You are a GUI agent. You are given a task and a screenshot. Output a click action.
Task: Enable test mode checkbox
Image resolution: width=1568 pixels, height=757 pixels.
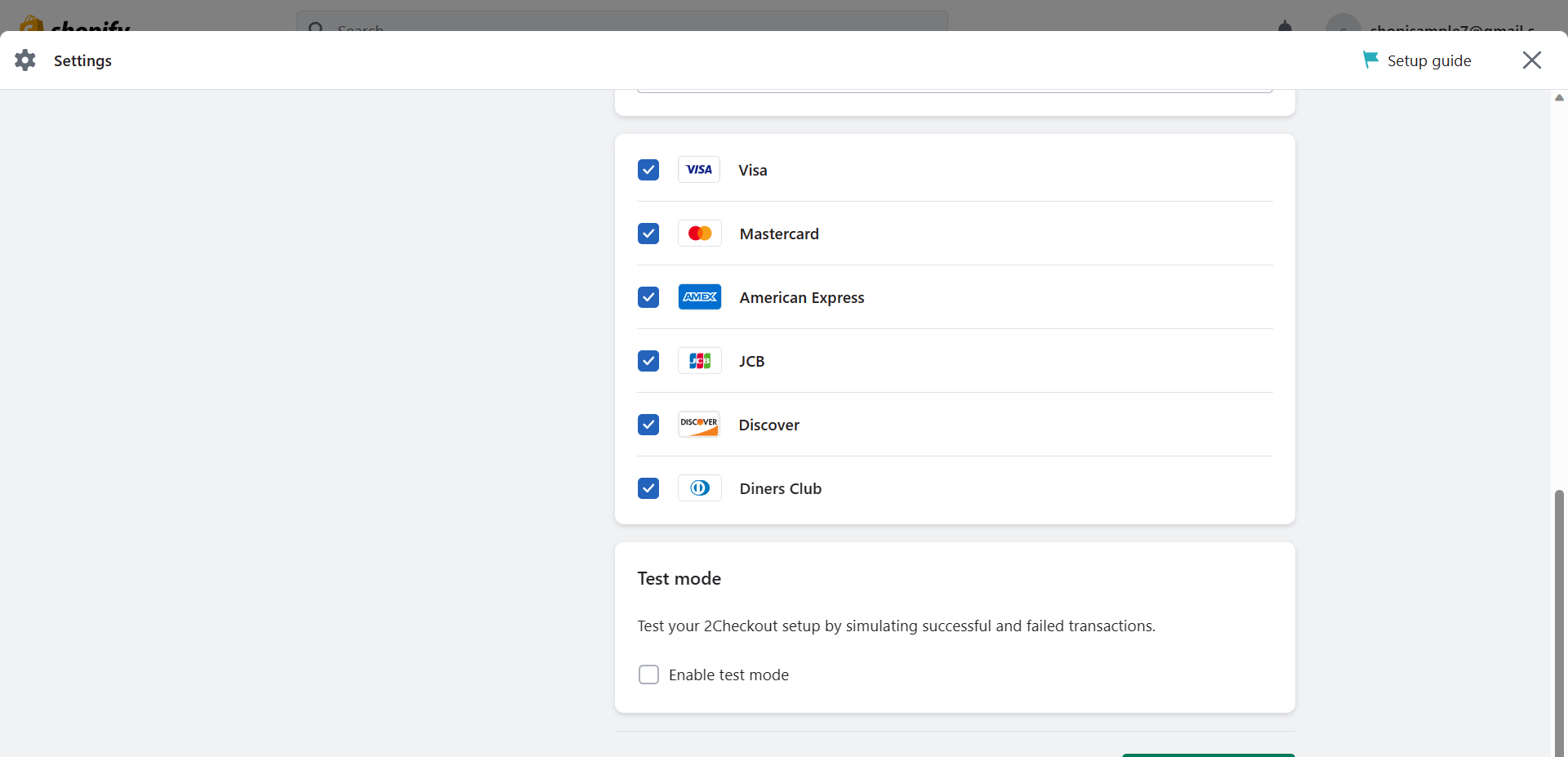[x=648, y=675]
